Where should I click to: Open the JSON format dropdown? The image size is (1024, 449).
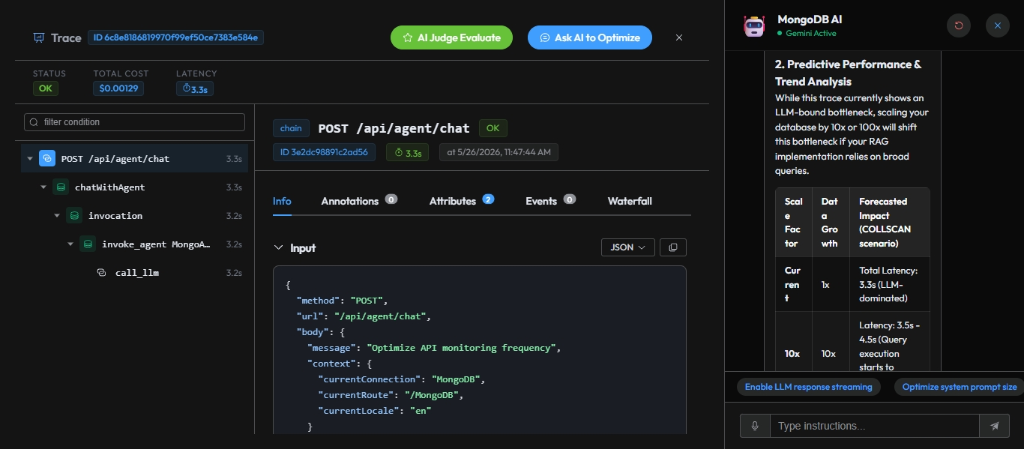[628, 247]
